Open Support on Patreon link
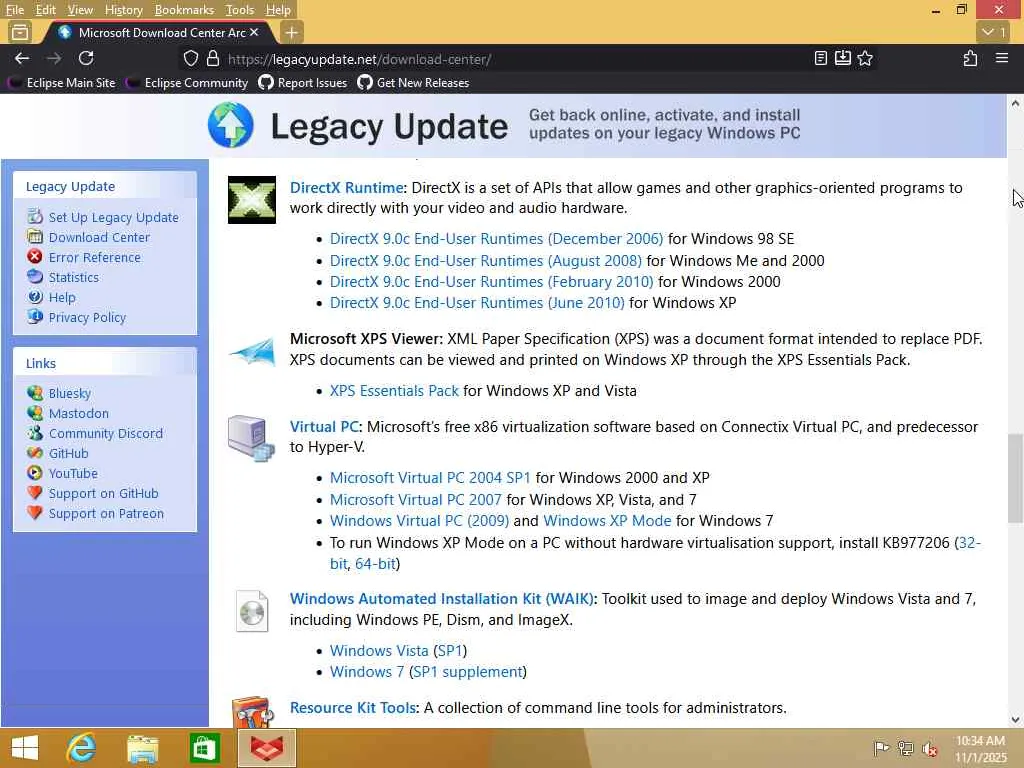This screenshot has width=1024, height=768. click(106, 514)
